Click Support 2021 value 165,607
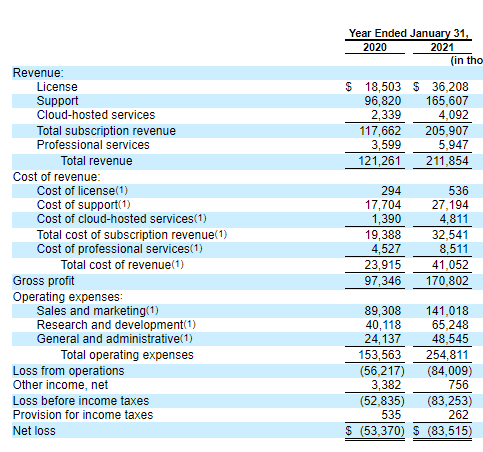Viewport: 483px width, 452px height. tap(447, 101)
